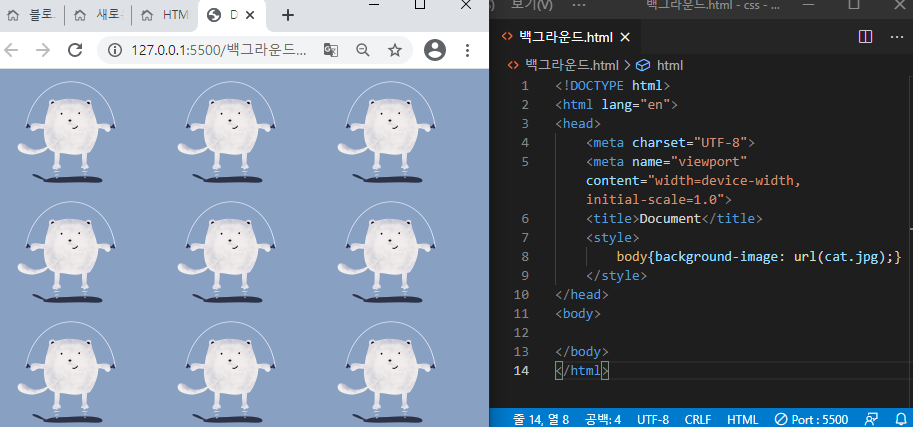Image resolution: width=913 pixels, height=427 pixels.
Task: Click the opening <body> tag line
Action: 578,313
